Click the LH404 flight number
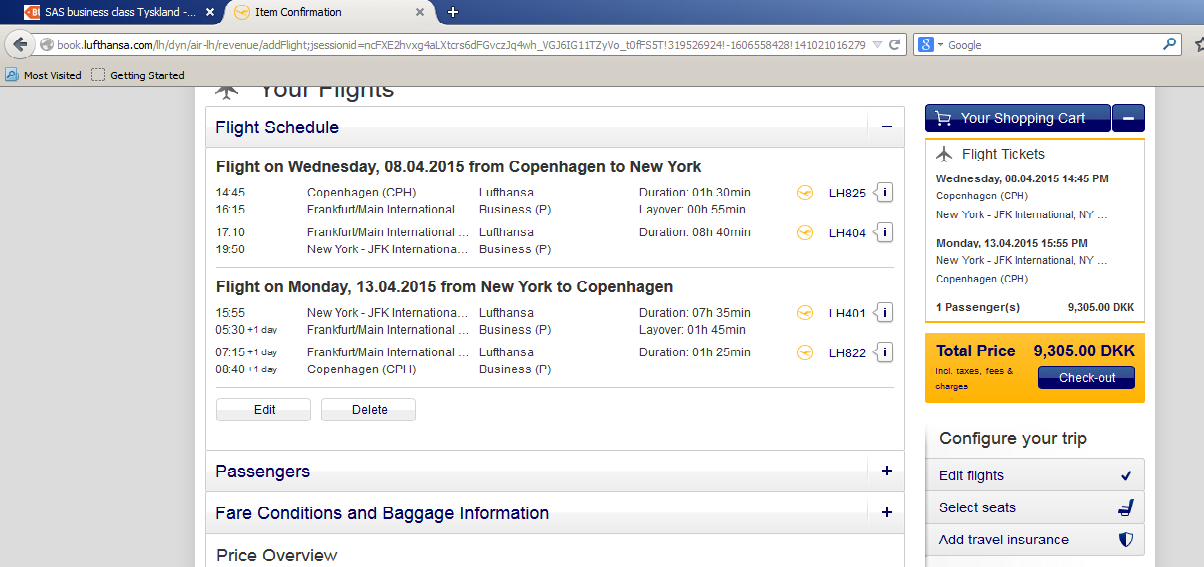The height and width of the screenshot is (567, 1204). 847,233
